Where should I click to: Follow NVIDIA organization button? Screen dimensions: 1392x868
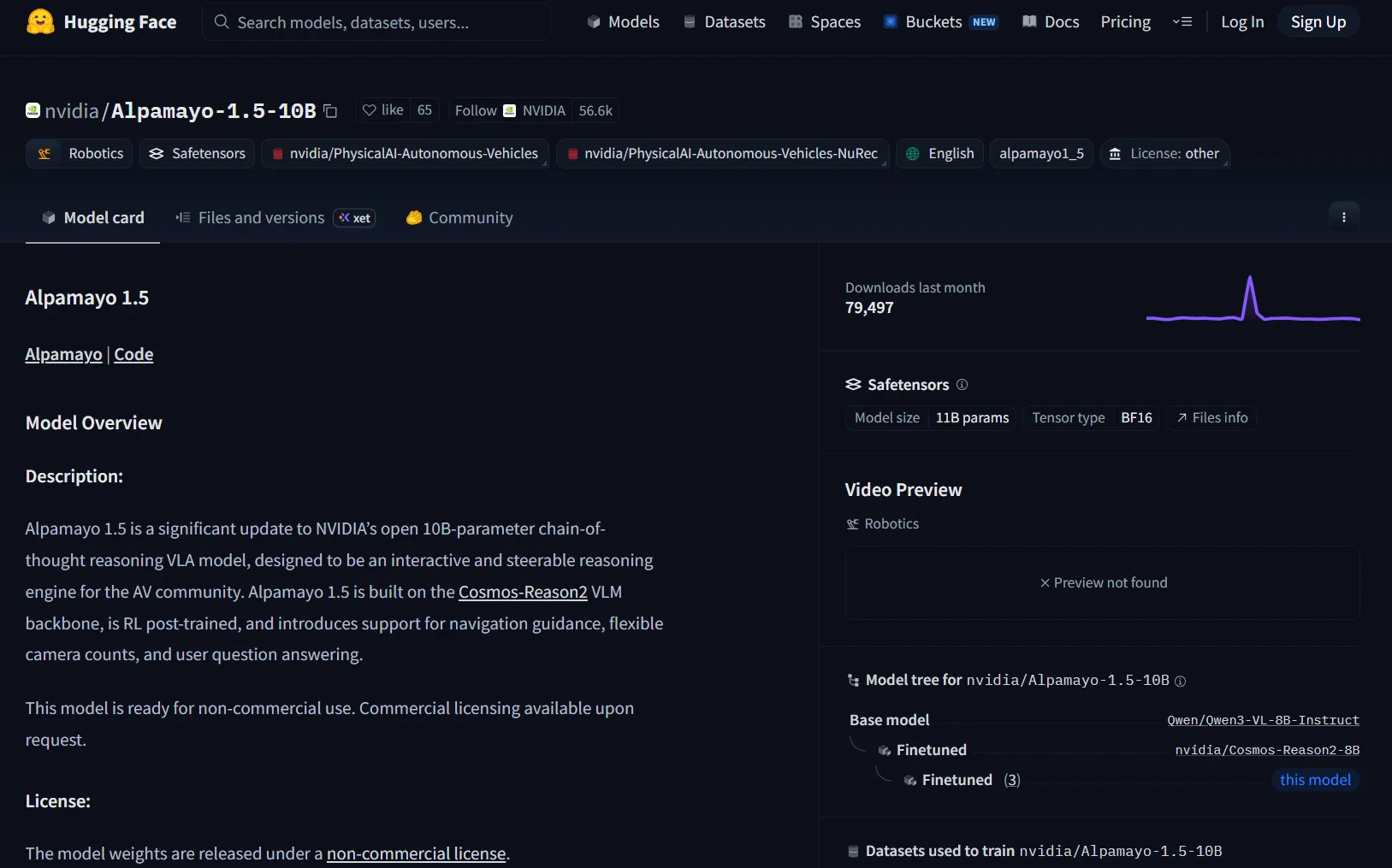click(x=510, y=110)
